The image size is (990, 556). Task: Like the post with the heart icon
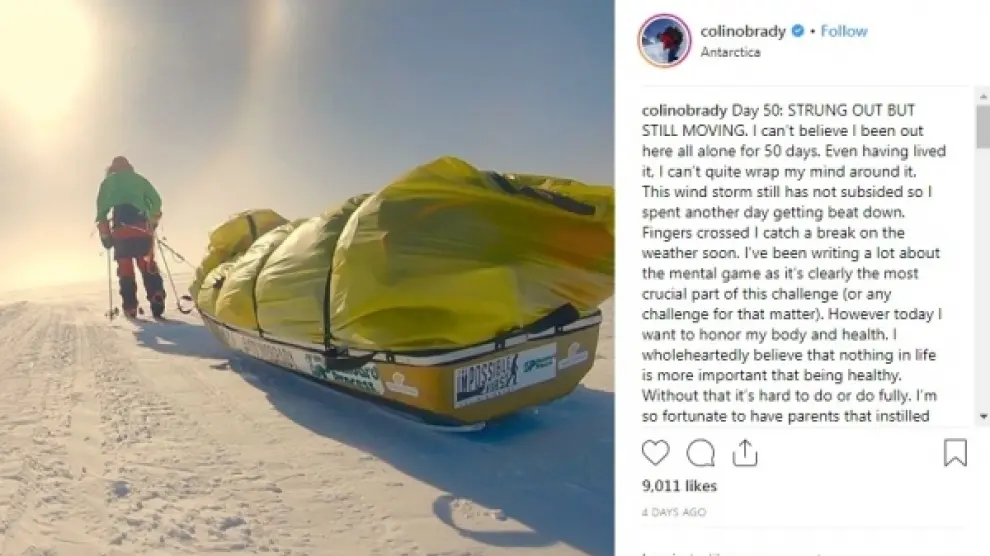655,452
